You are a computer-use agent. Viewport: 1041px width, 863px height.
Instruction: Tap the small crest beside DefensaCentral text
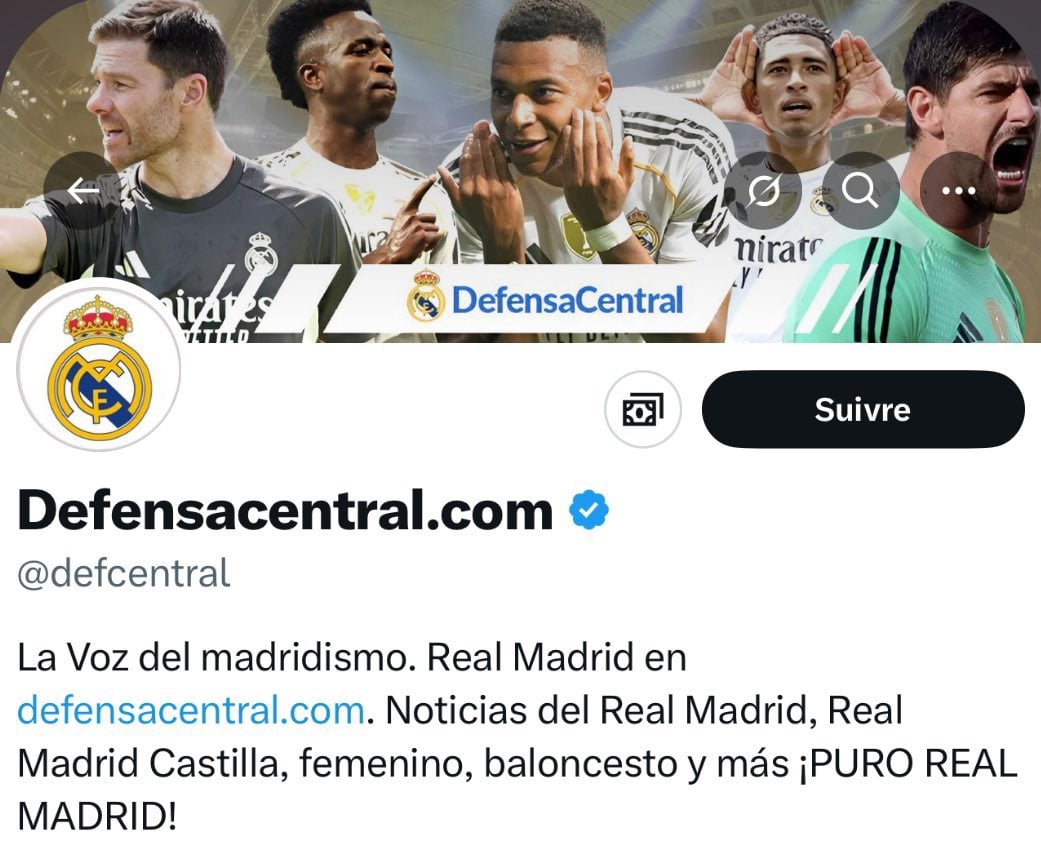[x=426, y=297]
